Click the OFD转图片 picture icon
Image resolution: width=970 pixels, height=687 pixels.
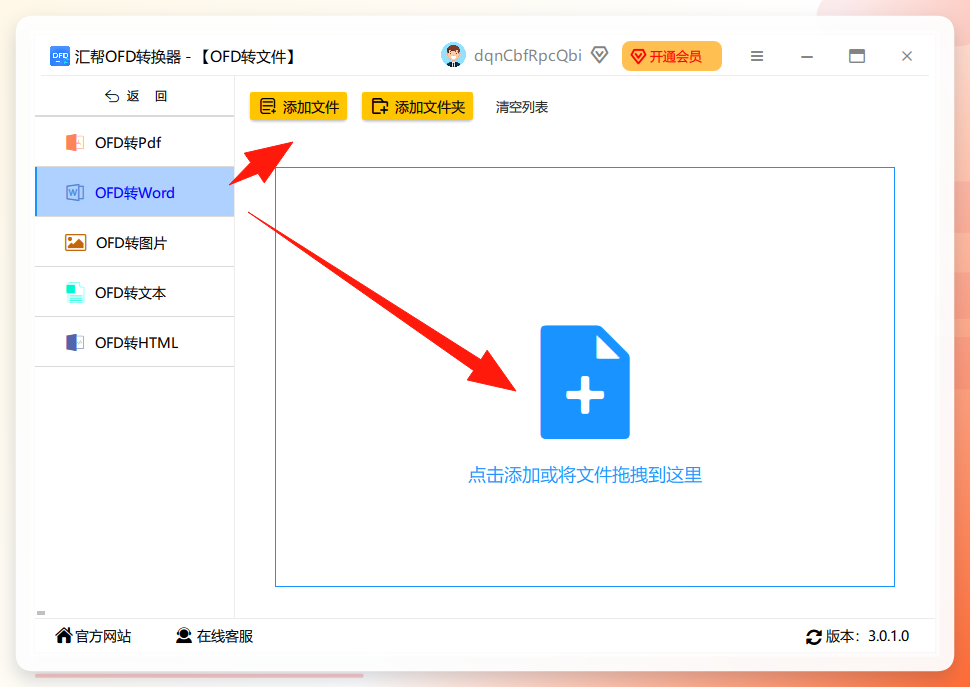pos(75,242)
